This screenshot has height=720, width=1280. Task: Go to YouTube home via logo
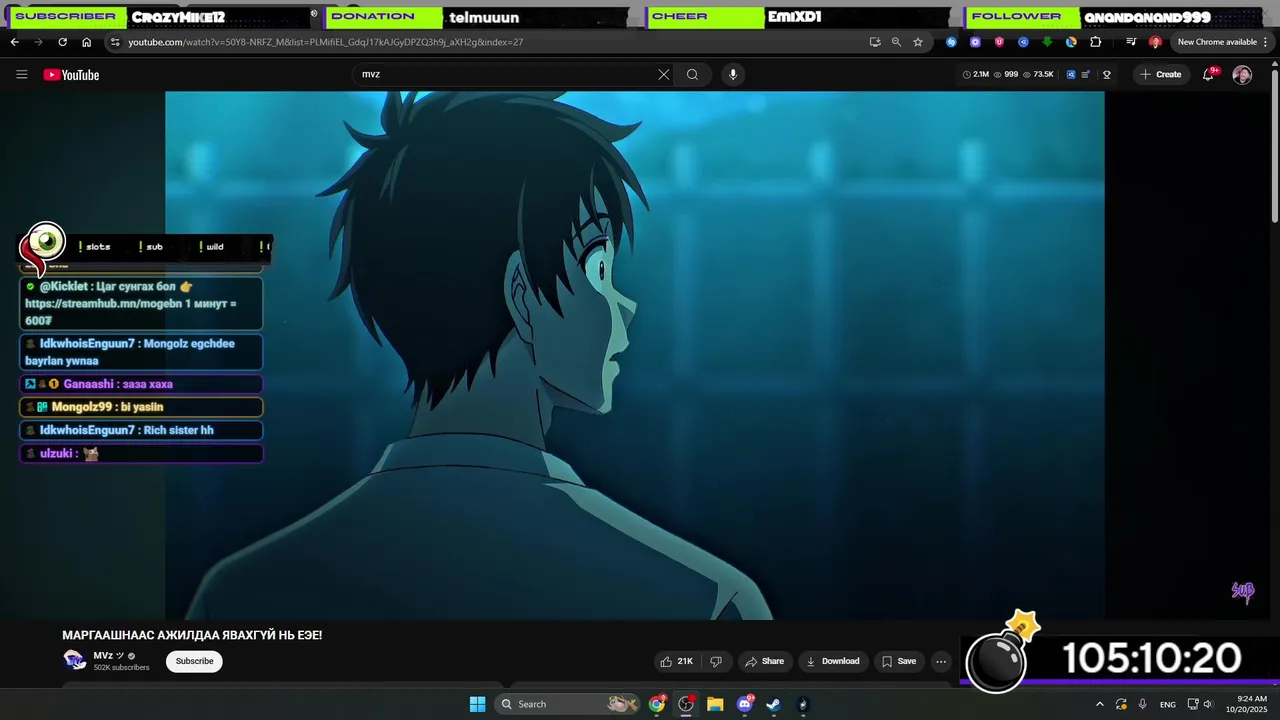point(71,75)
